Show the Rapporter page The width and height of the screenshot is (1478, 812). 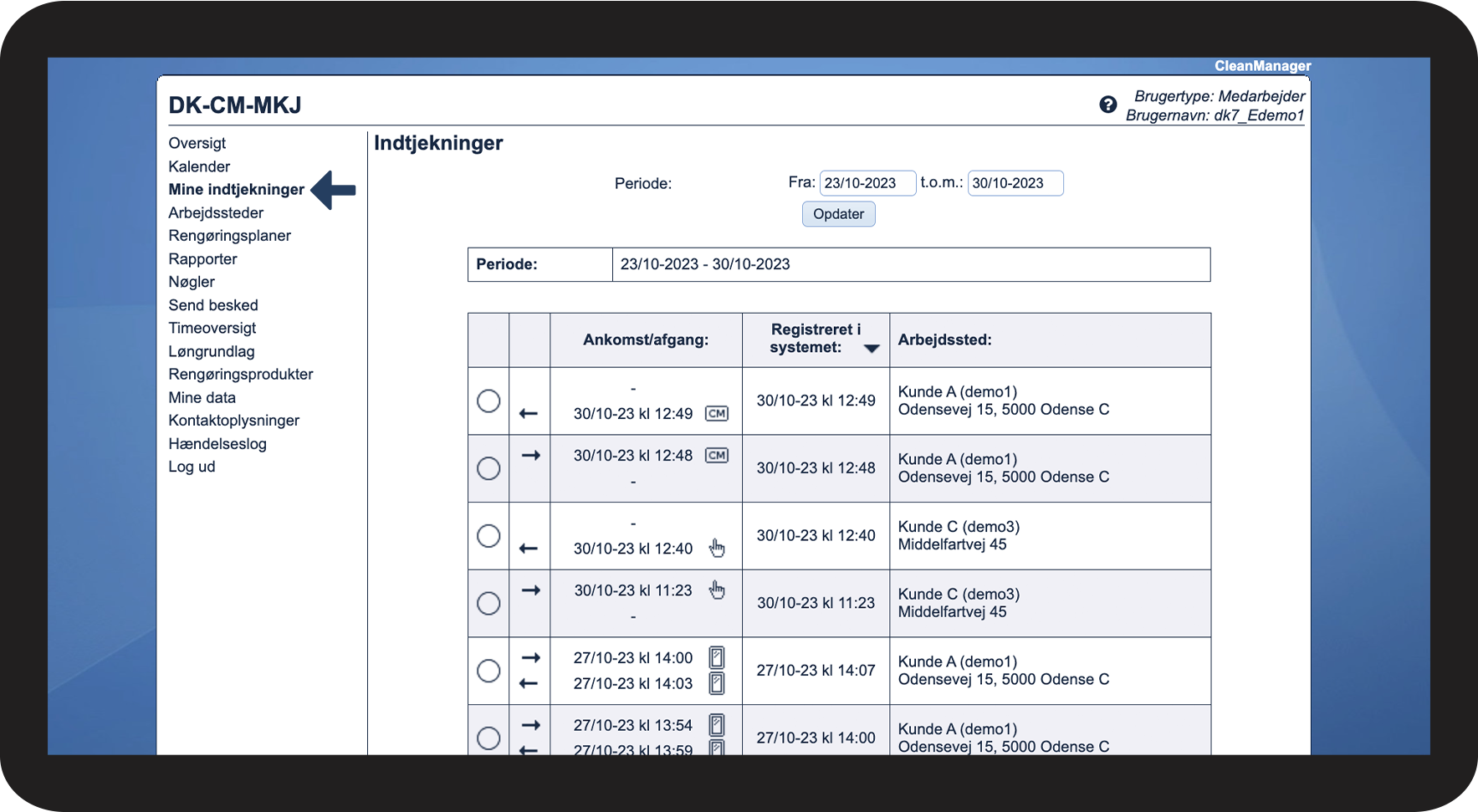pyautogui.click(x=203, y=259)
